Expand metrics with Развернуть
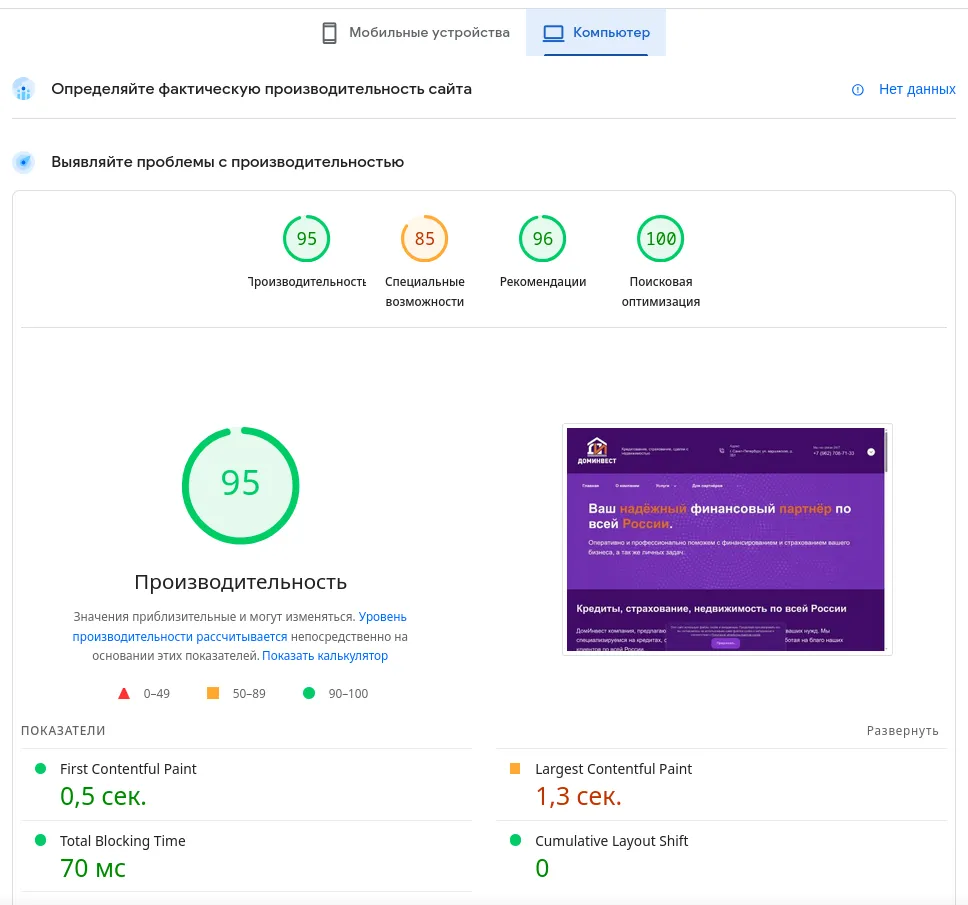Viewport: 968px width, 905px height. tap(902, 731)
